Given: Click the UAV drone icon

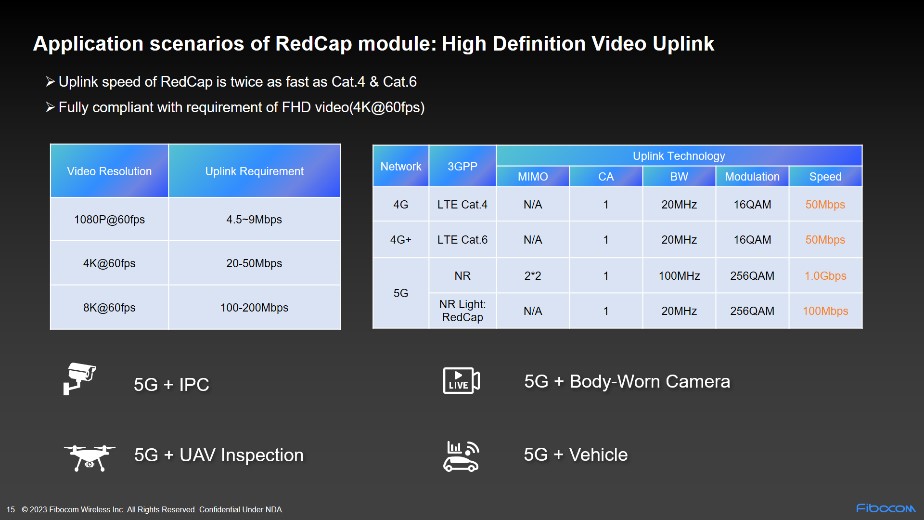Looking at the screenshot, I should coord(89,456).
